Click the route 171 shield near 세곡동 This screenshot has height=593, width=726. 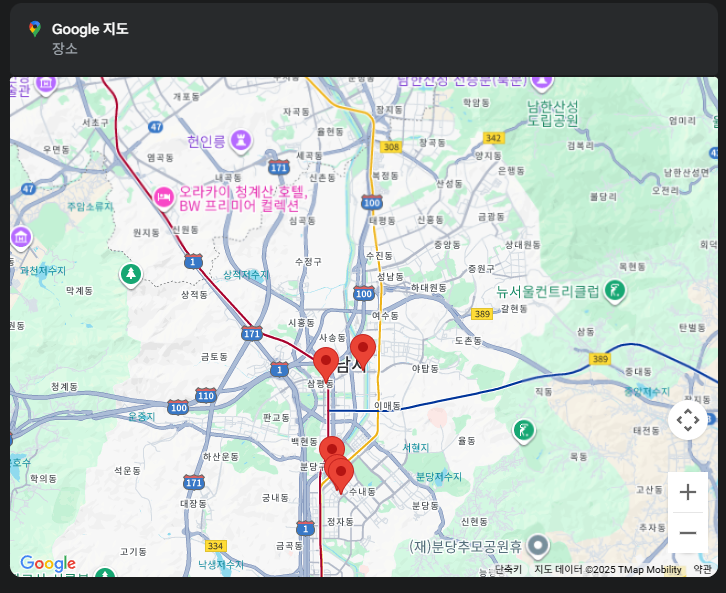click(279, 167)
